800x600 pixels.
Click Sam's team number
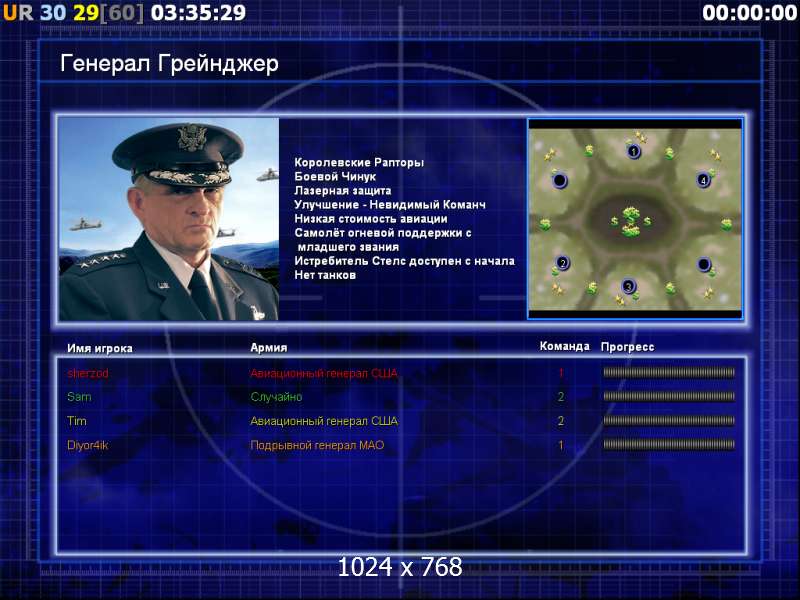click(x=561, y=396)
